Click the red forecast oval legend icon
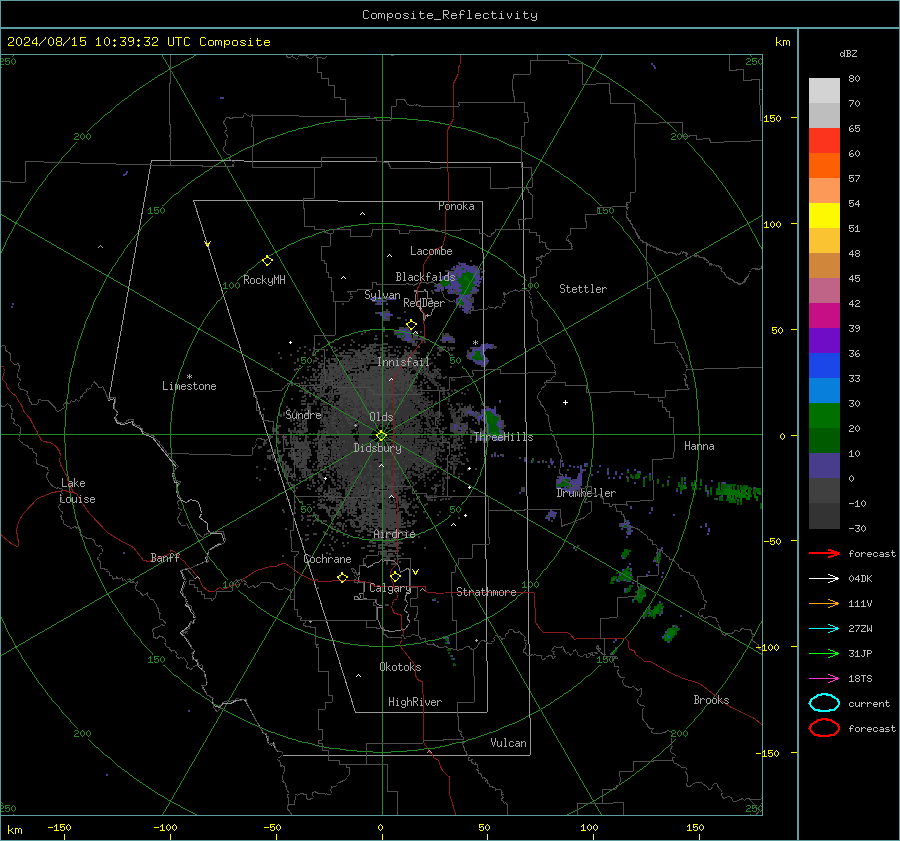 tap(824, 728)
